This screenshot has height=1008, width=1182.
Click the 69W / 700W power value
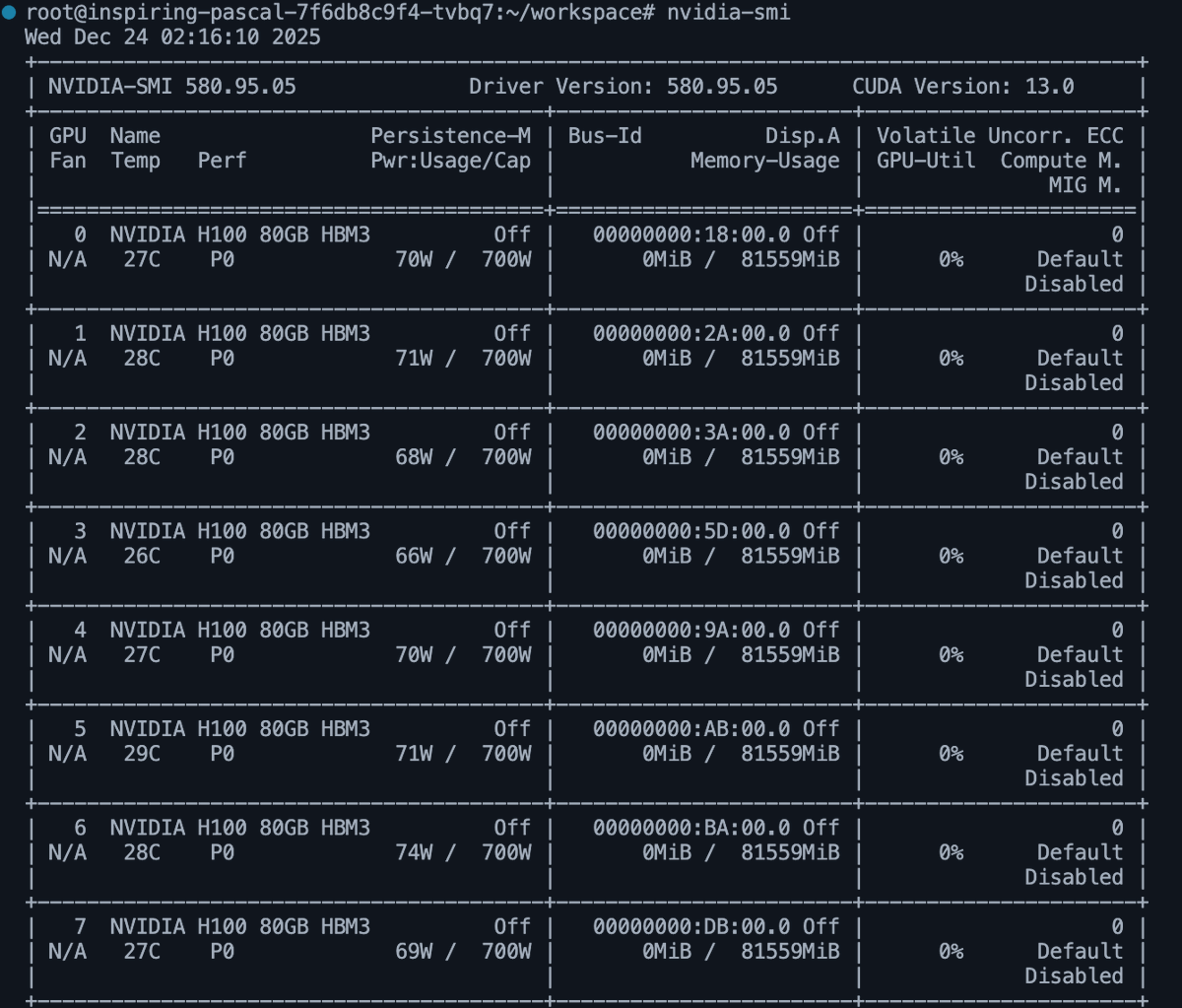click(x=463, y=951)
